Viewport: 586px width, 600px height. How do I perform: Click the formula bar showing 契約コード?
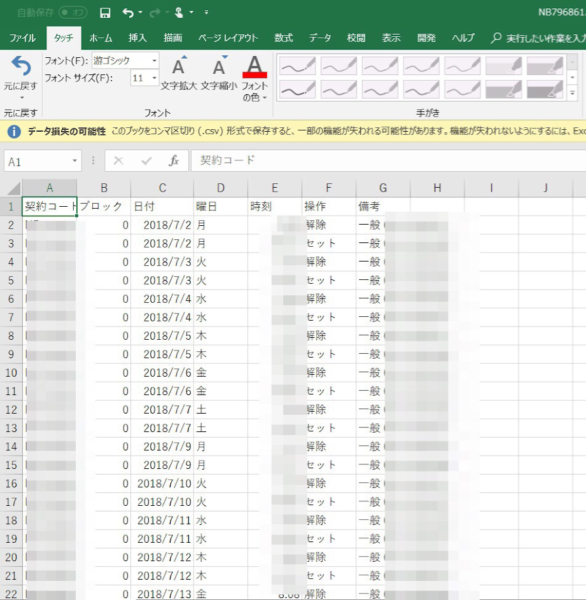[x=388, y=160]
